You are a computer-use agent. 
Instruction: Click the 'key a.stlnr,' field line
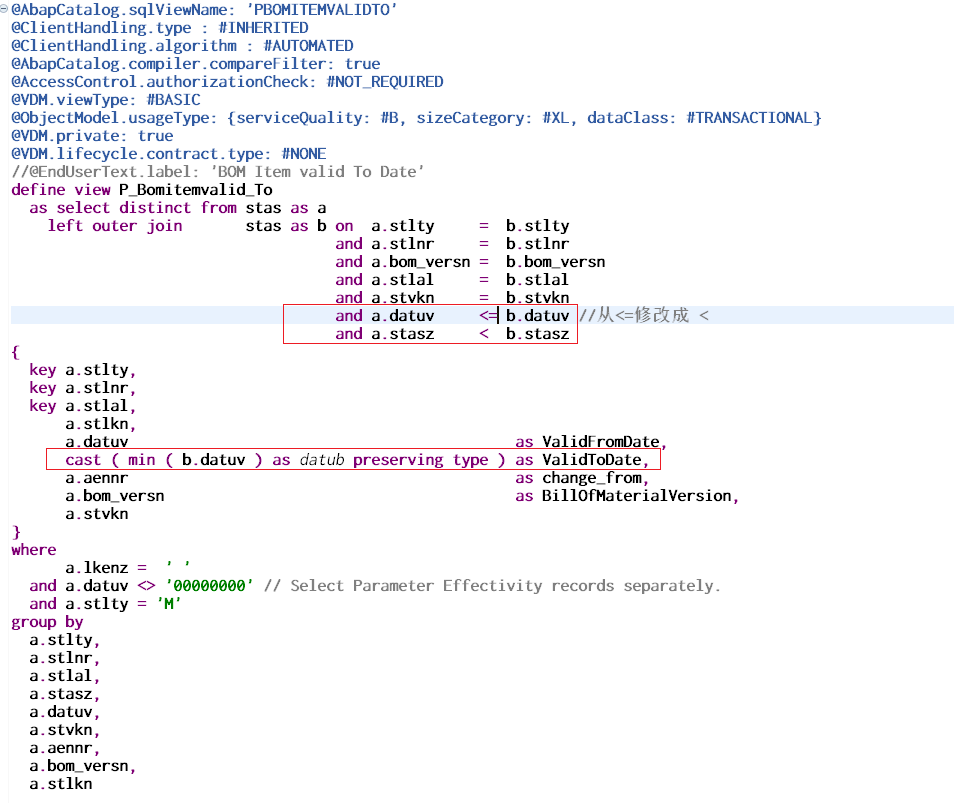(83, 388)
